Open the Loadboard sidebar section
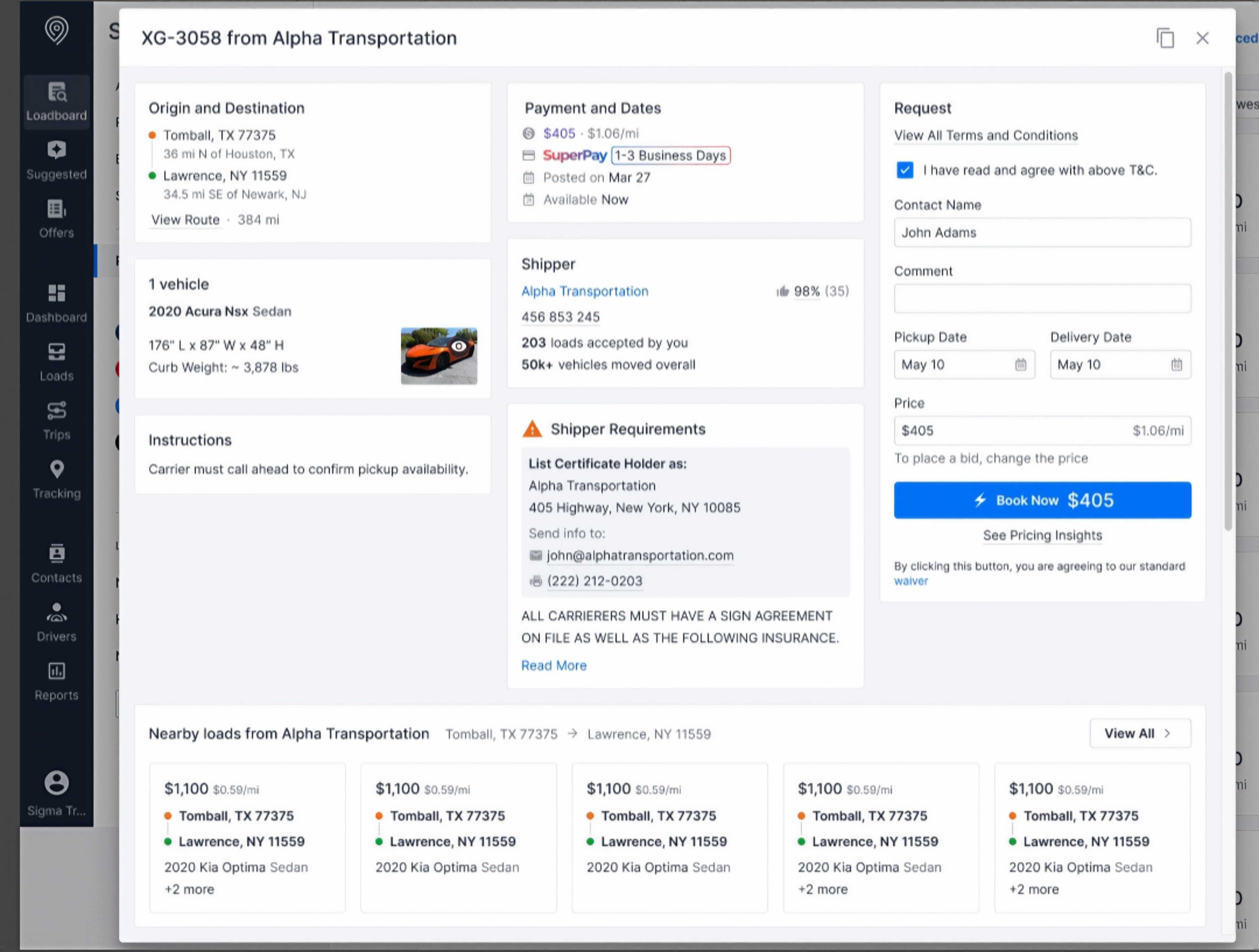This screenshot has width=1259, height=952. pyautogui.click(x=56, y=102)
